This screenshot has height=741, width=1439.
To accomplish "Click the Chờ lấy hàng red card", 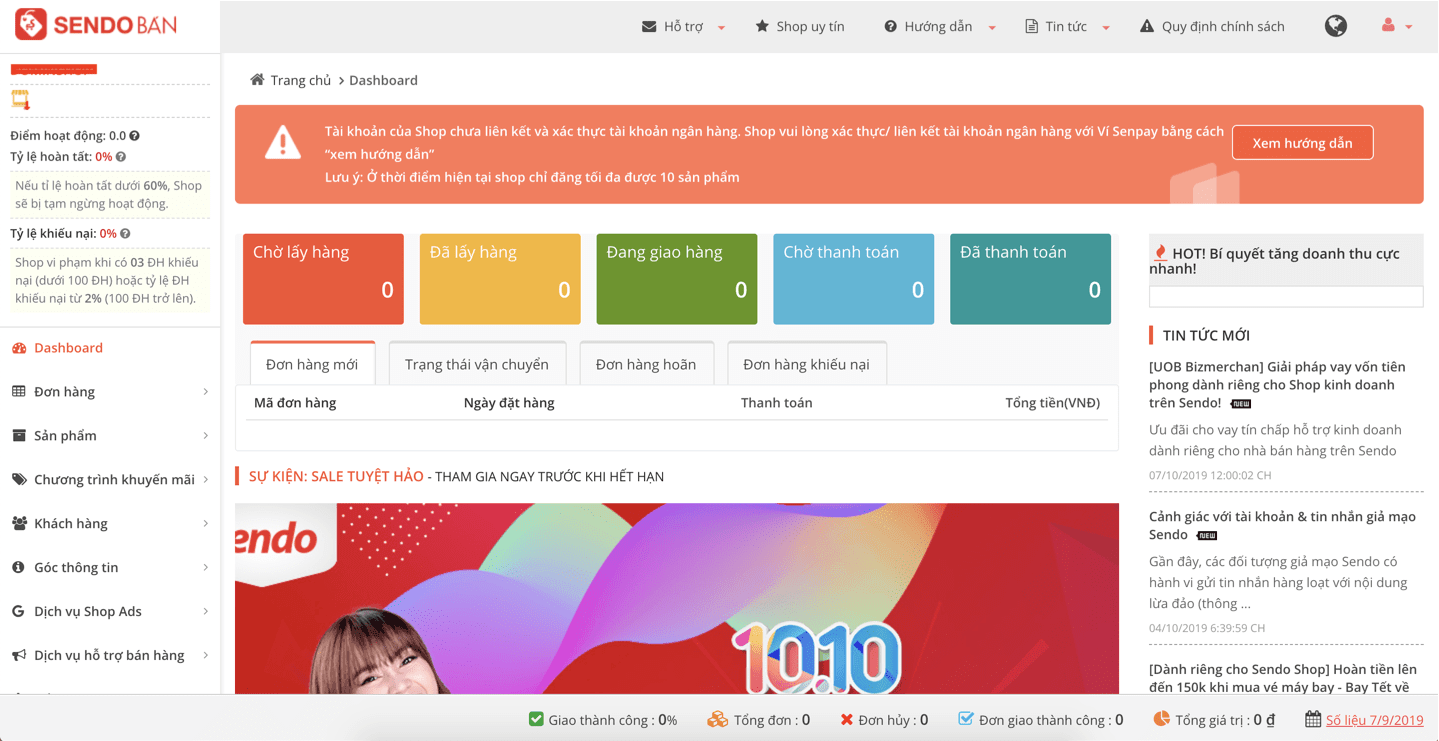I will 323,279.
